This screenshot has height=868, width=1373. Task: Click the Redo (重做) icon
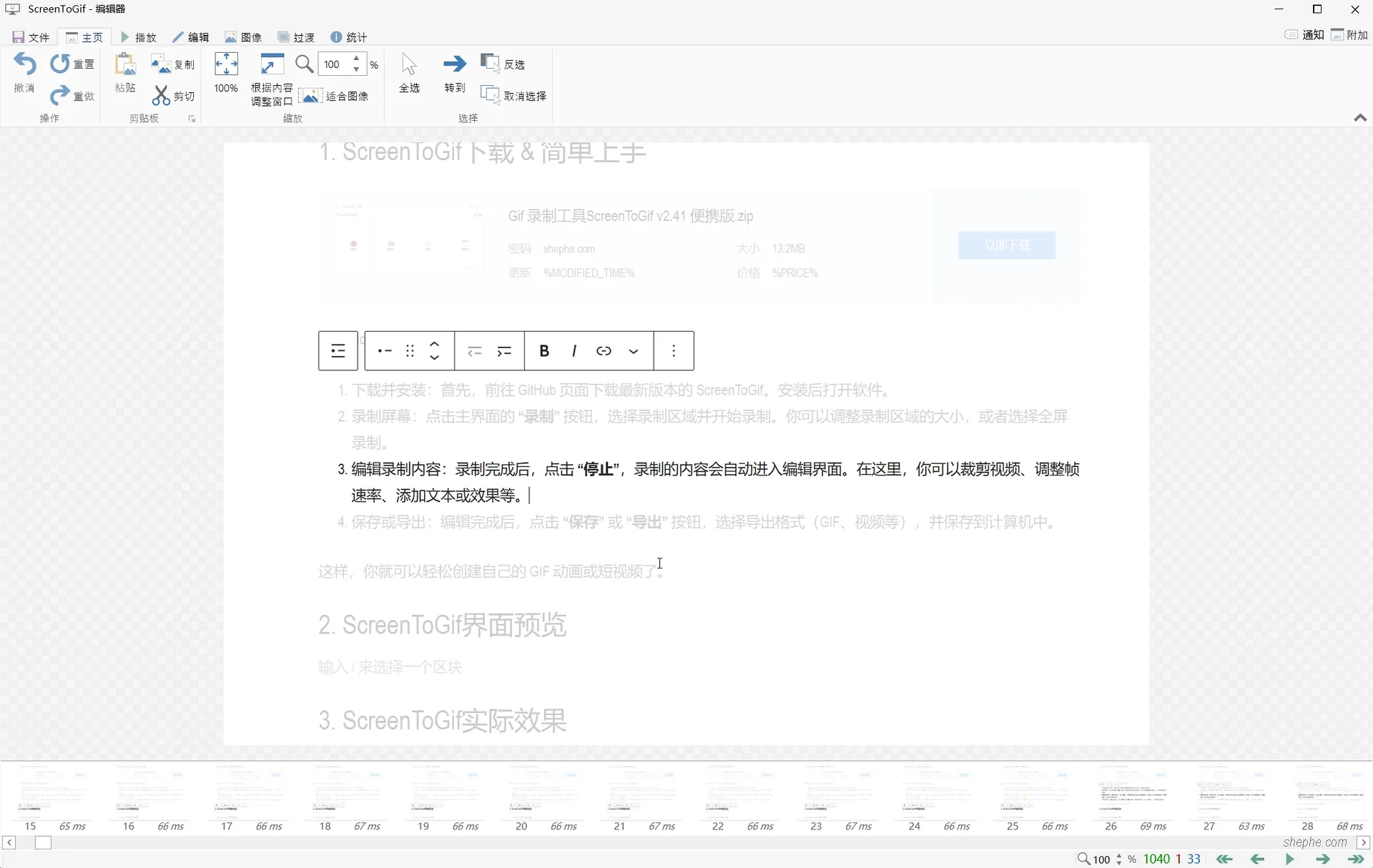pyautogui.click(x=59, y=97)
